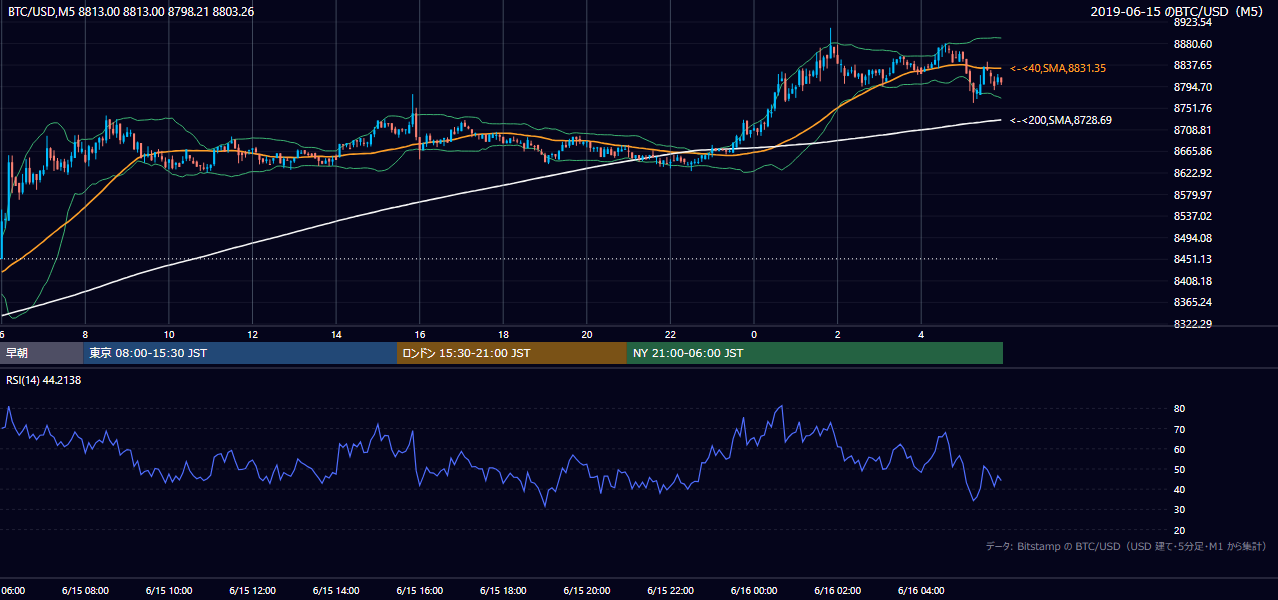This screenshot has height=600, width=1278.
Task: Click the 6/15 16:00 date axis label
Action: click(x=420, y=591)
